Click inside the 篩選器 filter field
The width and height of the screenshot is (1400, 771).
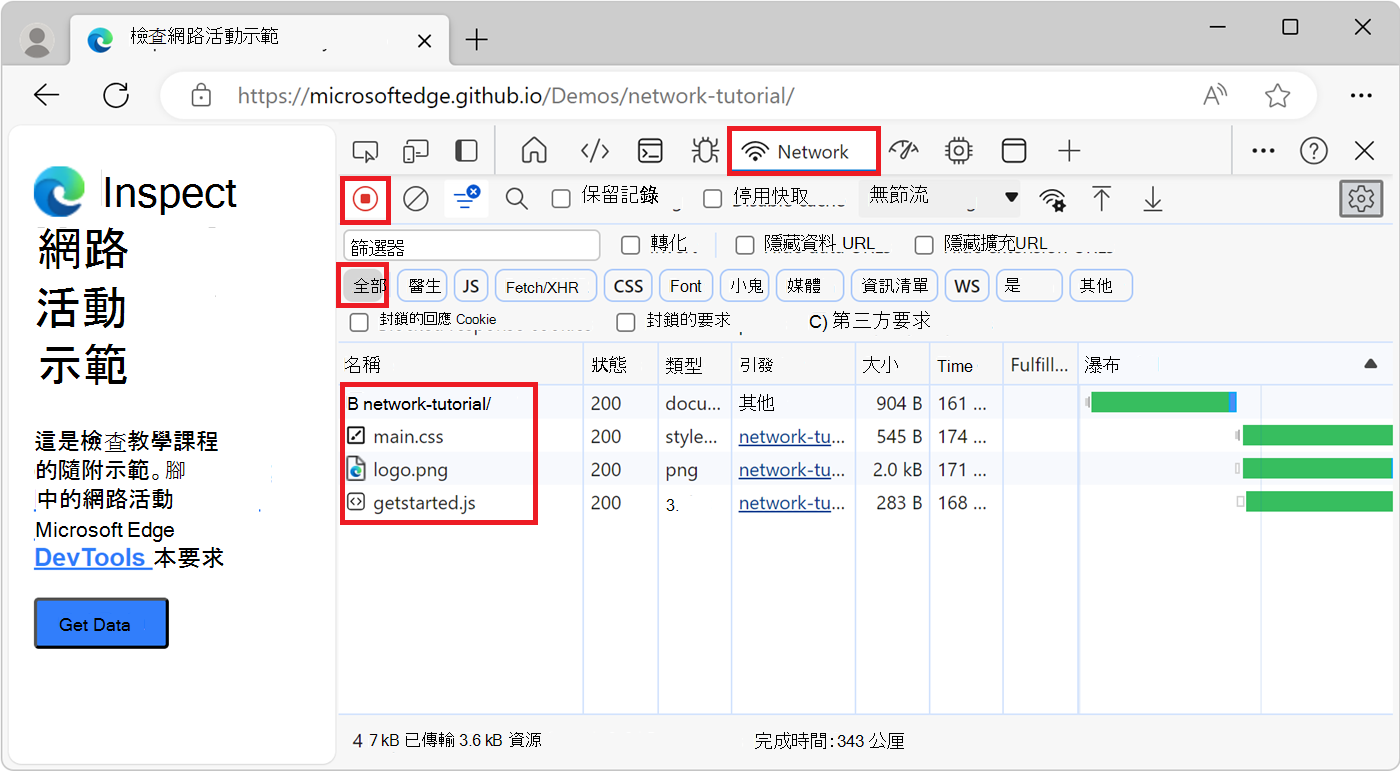[470, 244]
